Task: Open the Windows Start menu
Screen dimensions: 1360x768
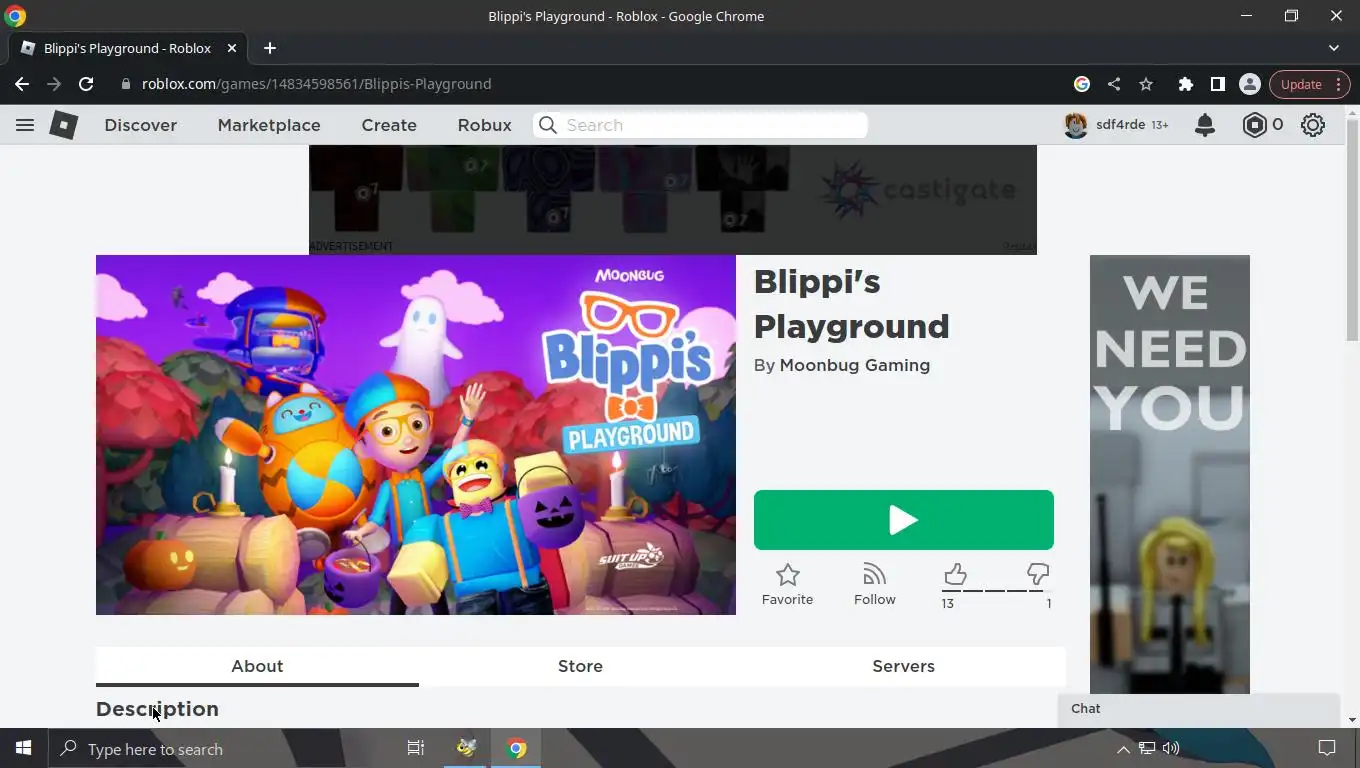Action: [x=23, y=748]
